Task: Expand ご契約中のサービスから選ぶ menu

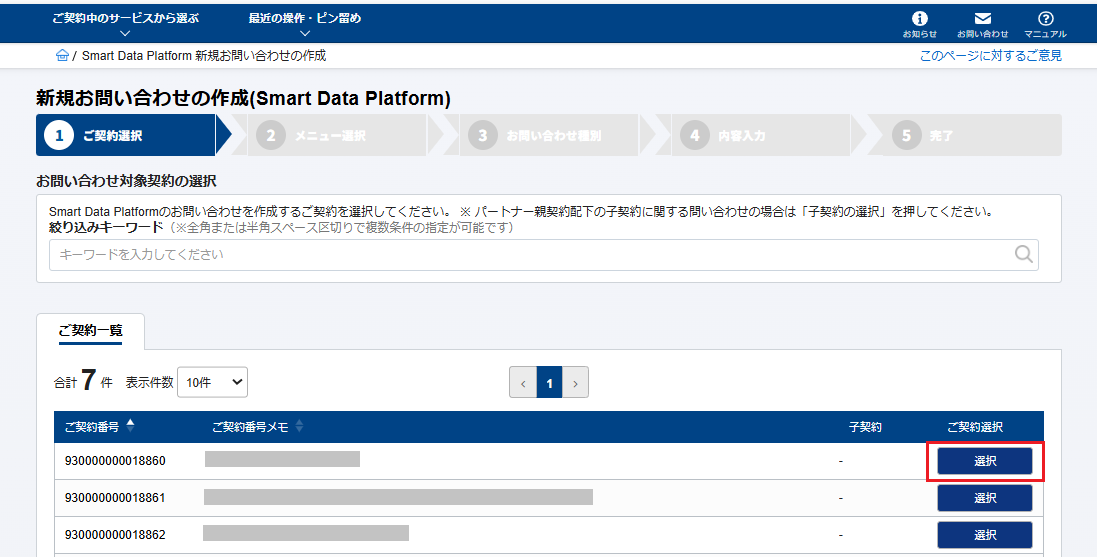Action: coord(125,24)
